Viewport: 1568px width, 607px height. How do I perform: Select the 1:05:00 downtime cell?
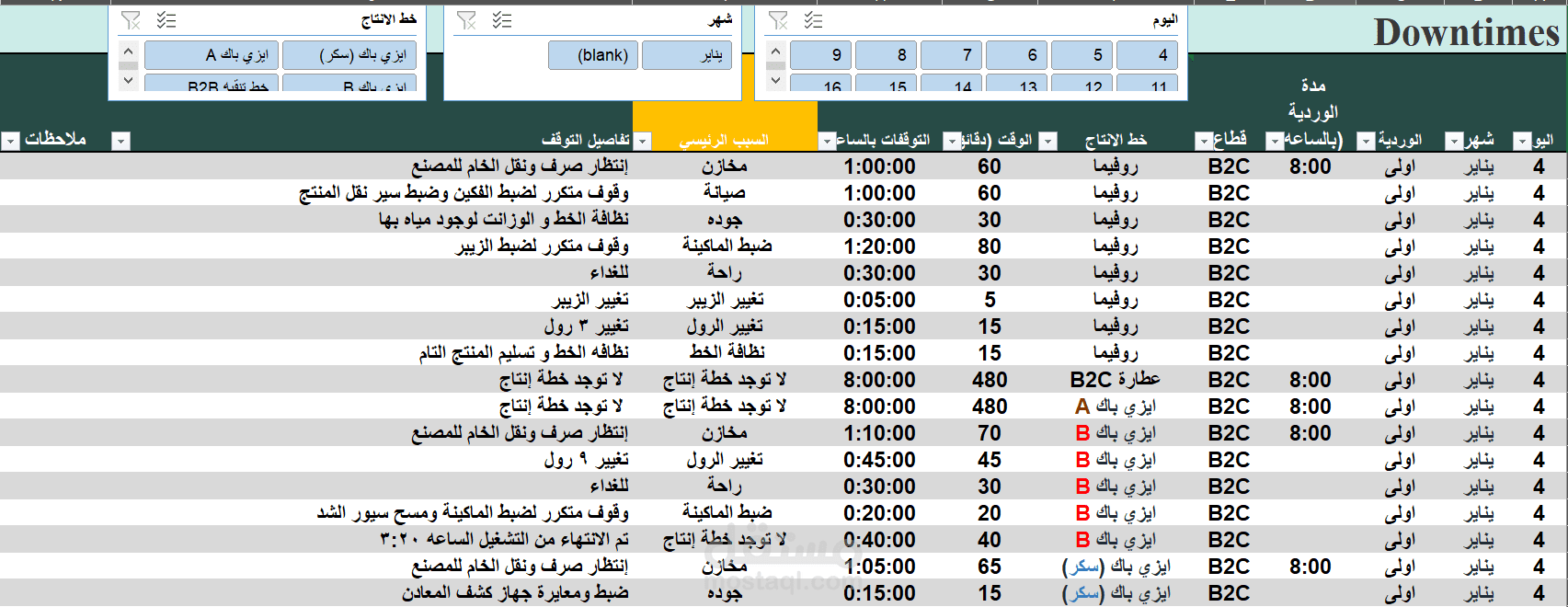879,567
